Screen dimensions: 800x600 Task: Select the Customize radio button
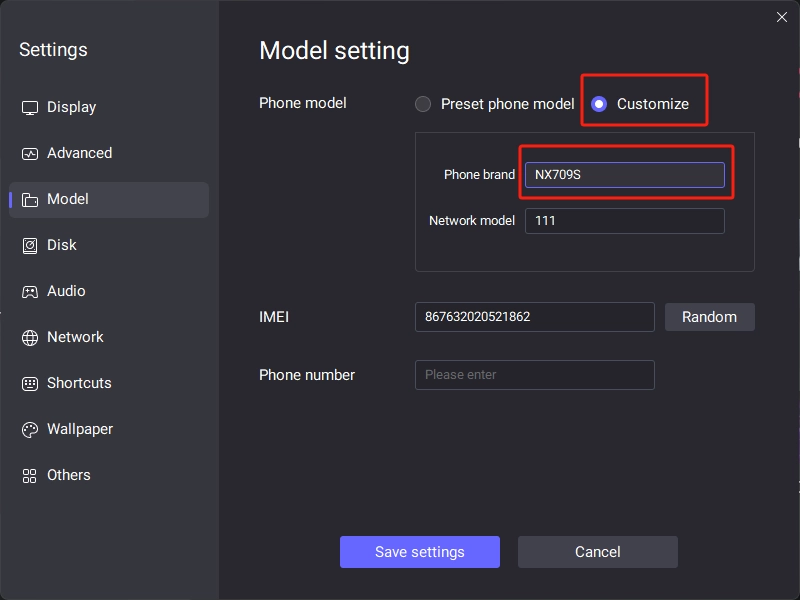[x=598, y=104]
